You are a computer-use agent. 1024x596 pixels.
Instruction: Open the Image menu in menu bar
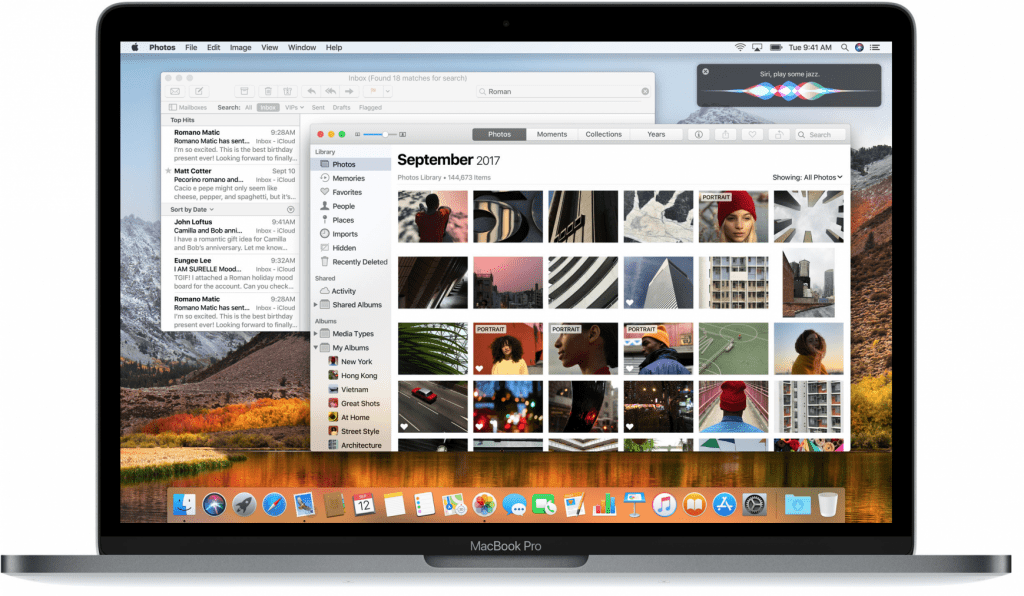240,48
